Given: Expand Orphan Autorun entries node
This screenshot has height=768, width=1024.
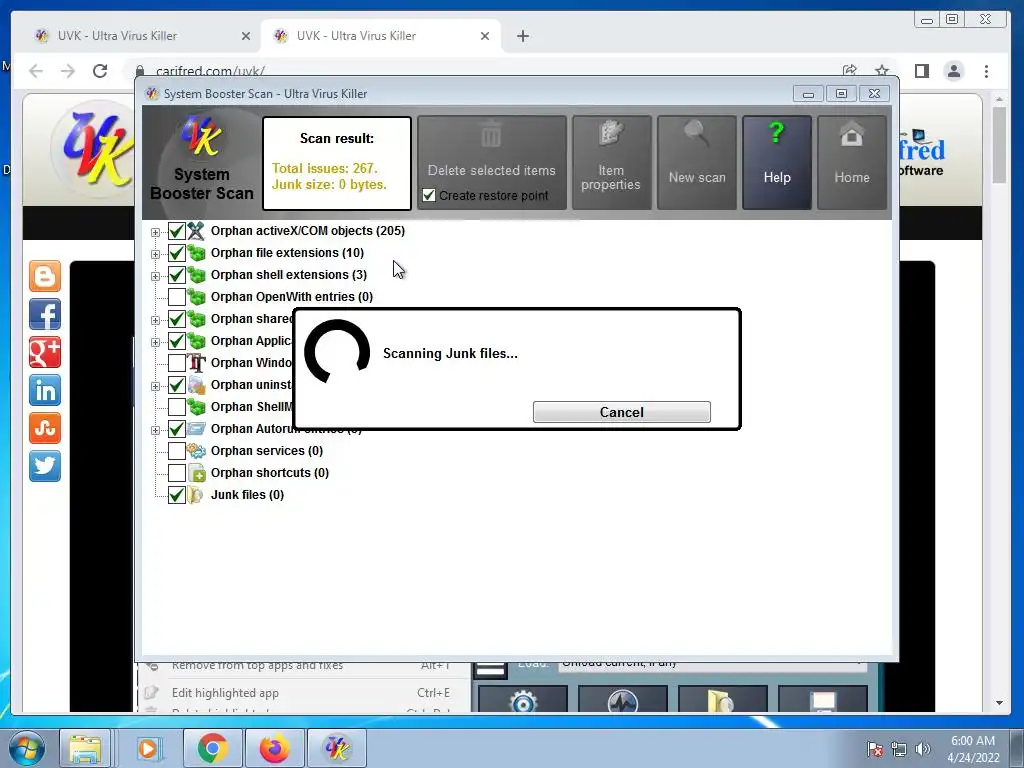Looking at the screenshot, I should point(155,430).
